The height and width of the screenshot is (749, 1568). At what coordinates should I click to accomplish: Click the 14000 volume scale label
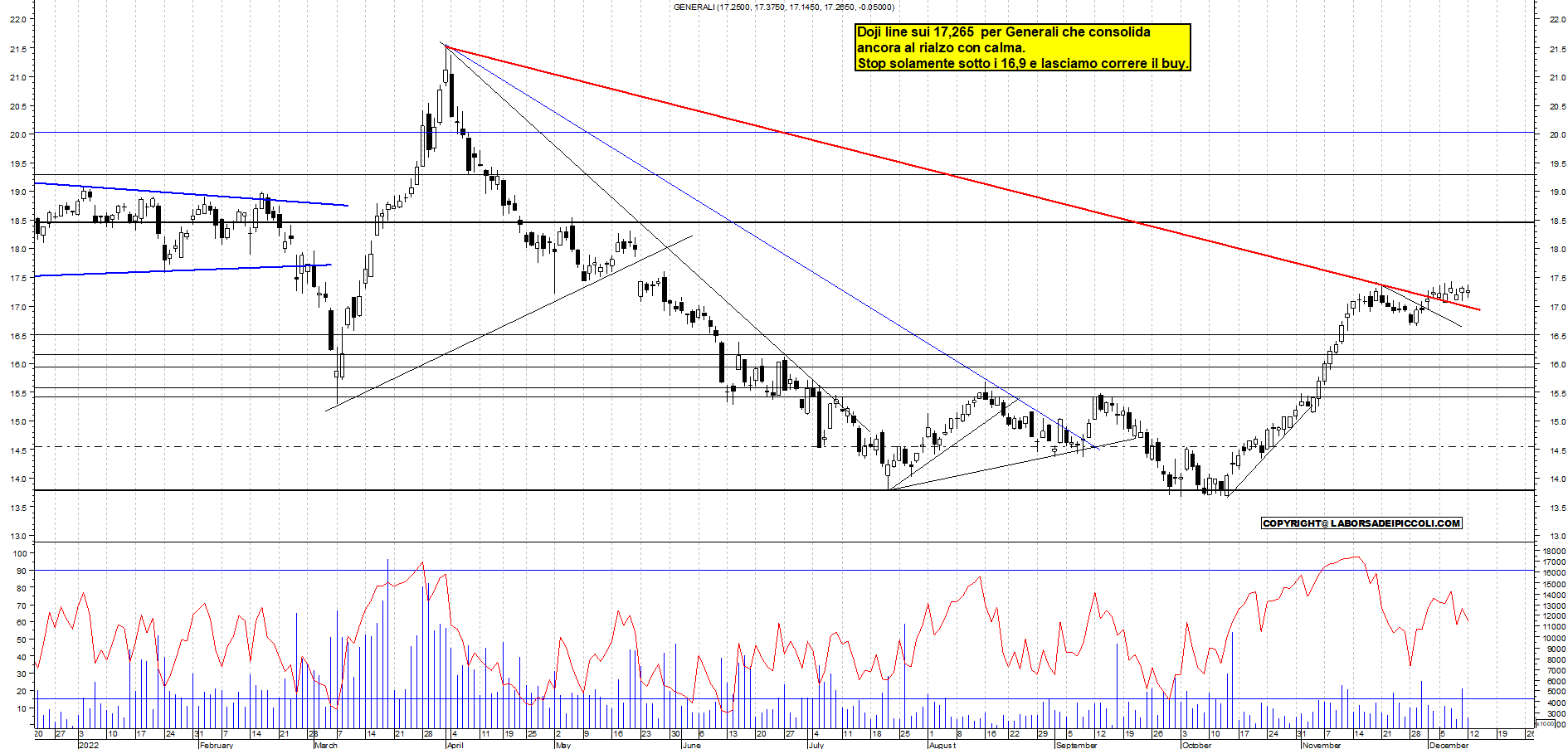click(x=1554, y=595)
